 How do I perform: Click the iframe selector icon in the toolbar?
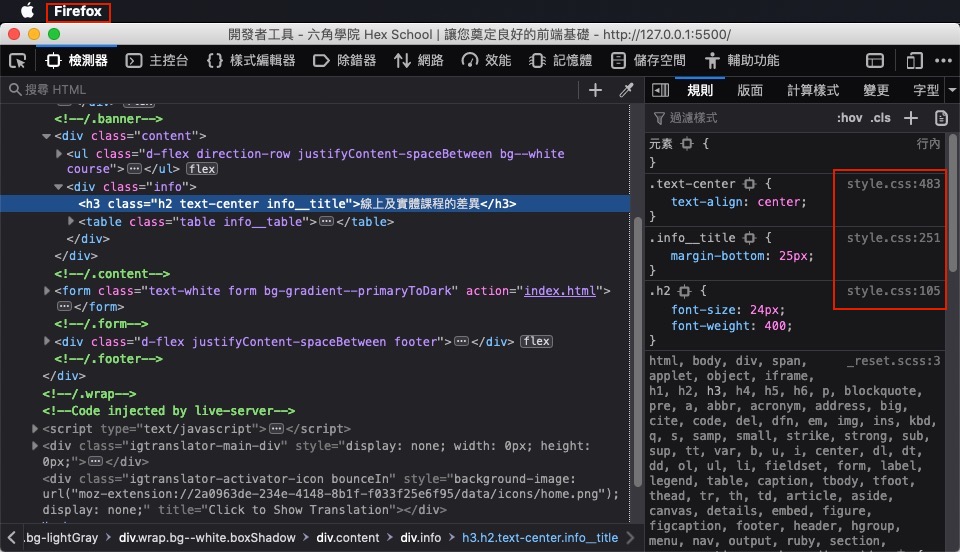pos(875,61)
